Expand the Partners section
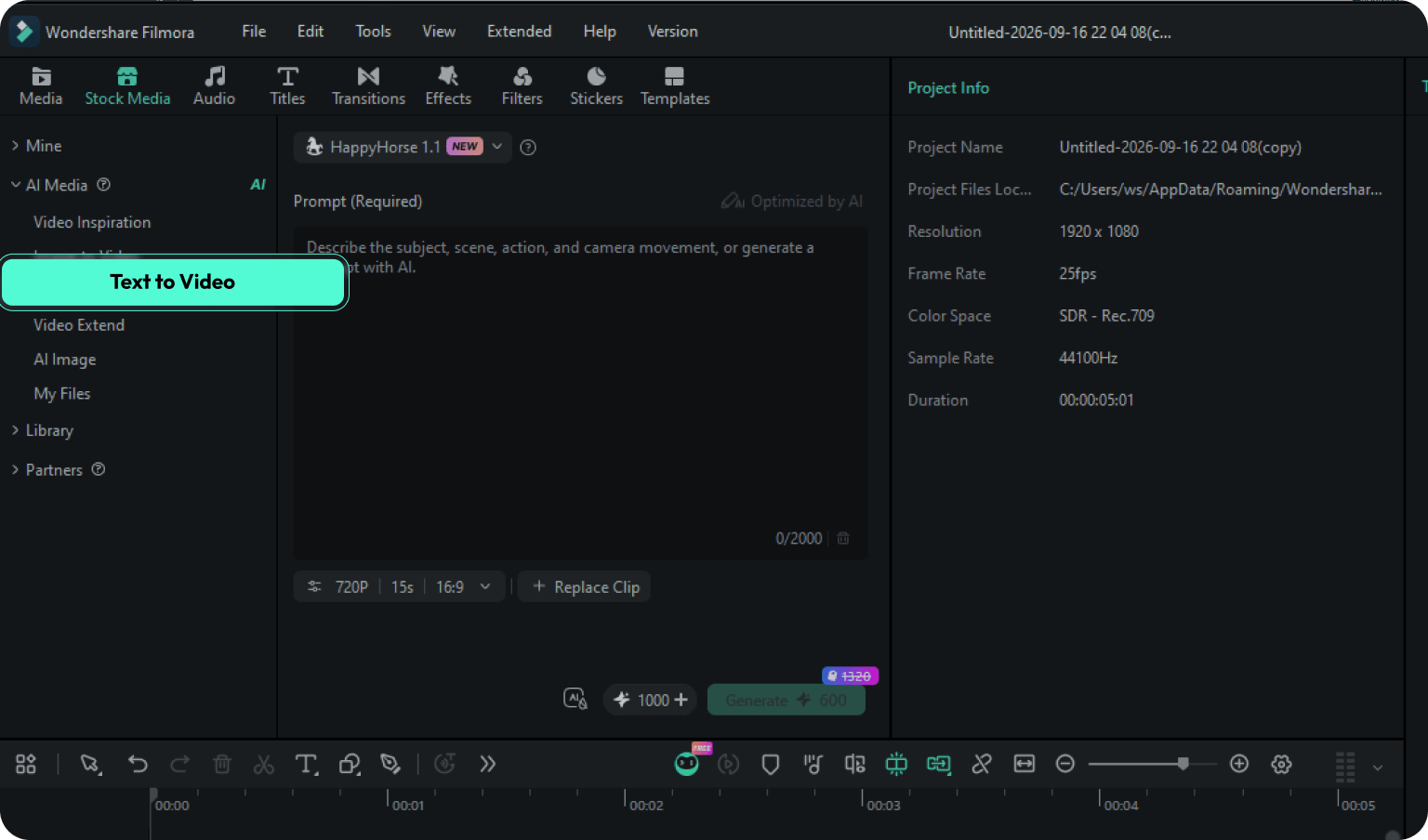Image resolution: width=1428 pixels, height=840 pixels. [x=15, y=469]
